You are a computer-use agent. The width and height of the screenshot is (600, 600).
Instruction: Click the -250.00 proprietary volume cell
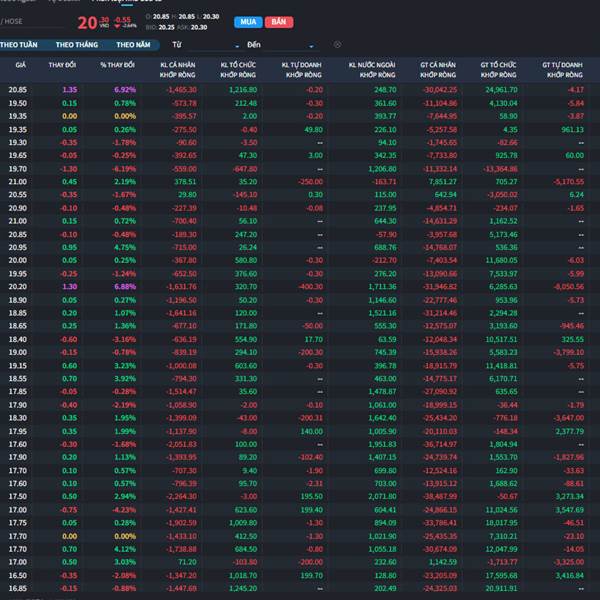click(311, 182)
